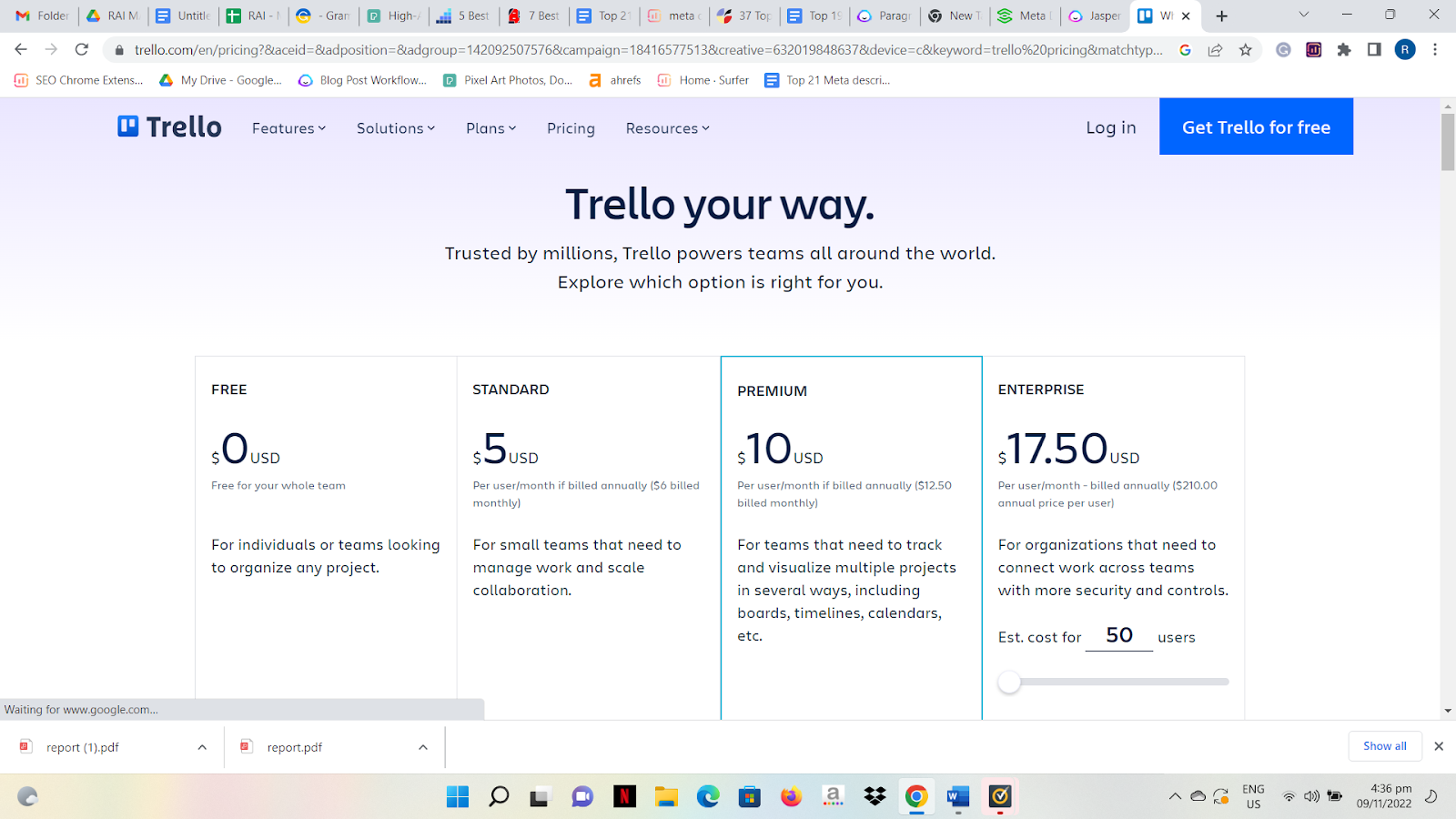The image size is (1456, 819).
Task: Open the taskbar clock and date
Action: coord(1384,796)
